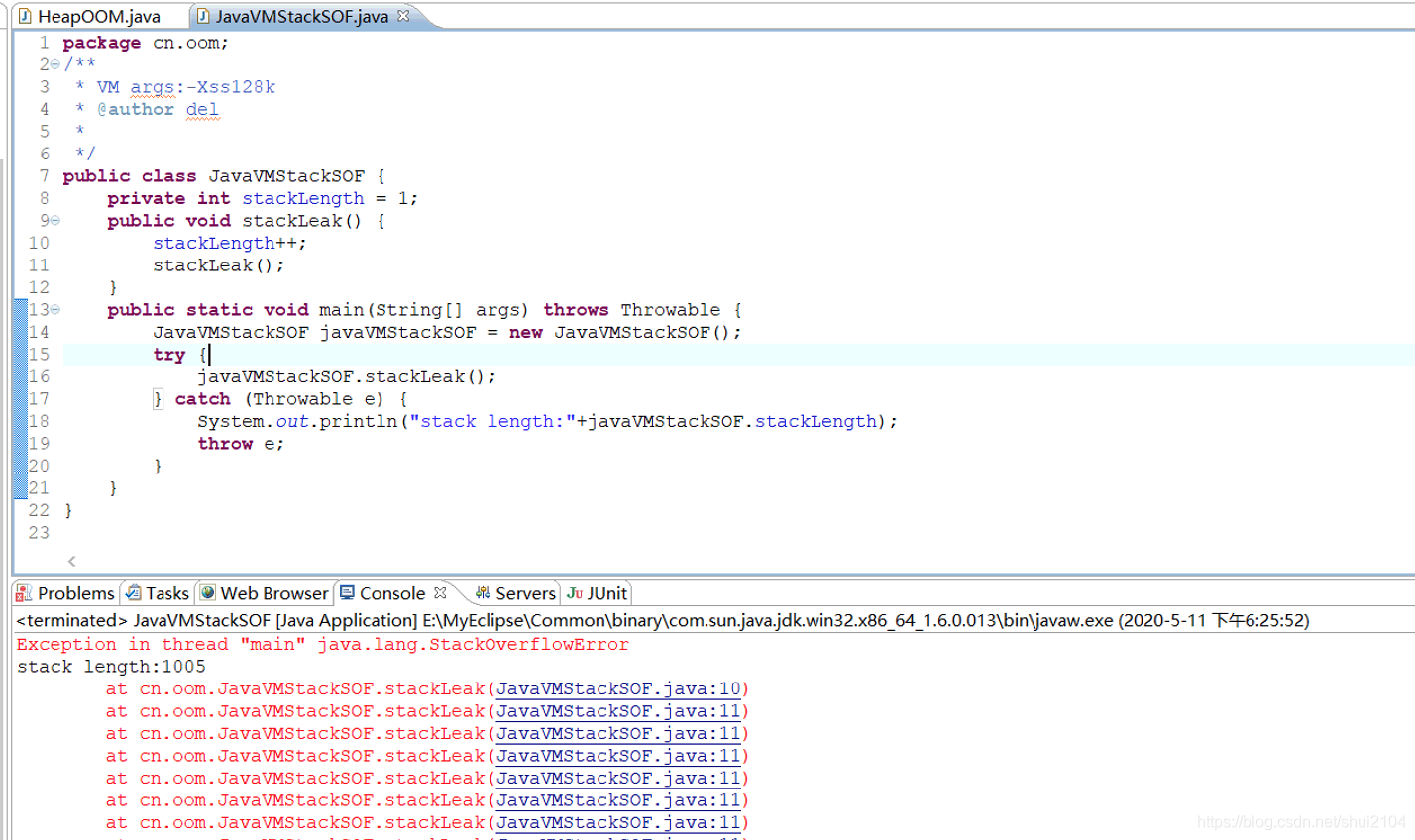Click the 'javaVMStackSOF.stackLeak();' call on line 16
The image size is (1415, 840).
pyautogui.click(x=347, y=376)
